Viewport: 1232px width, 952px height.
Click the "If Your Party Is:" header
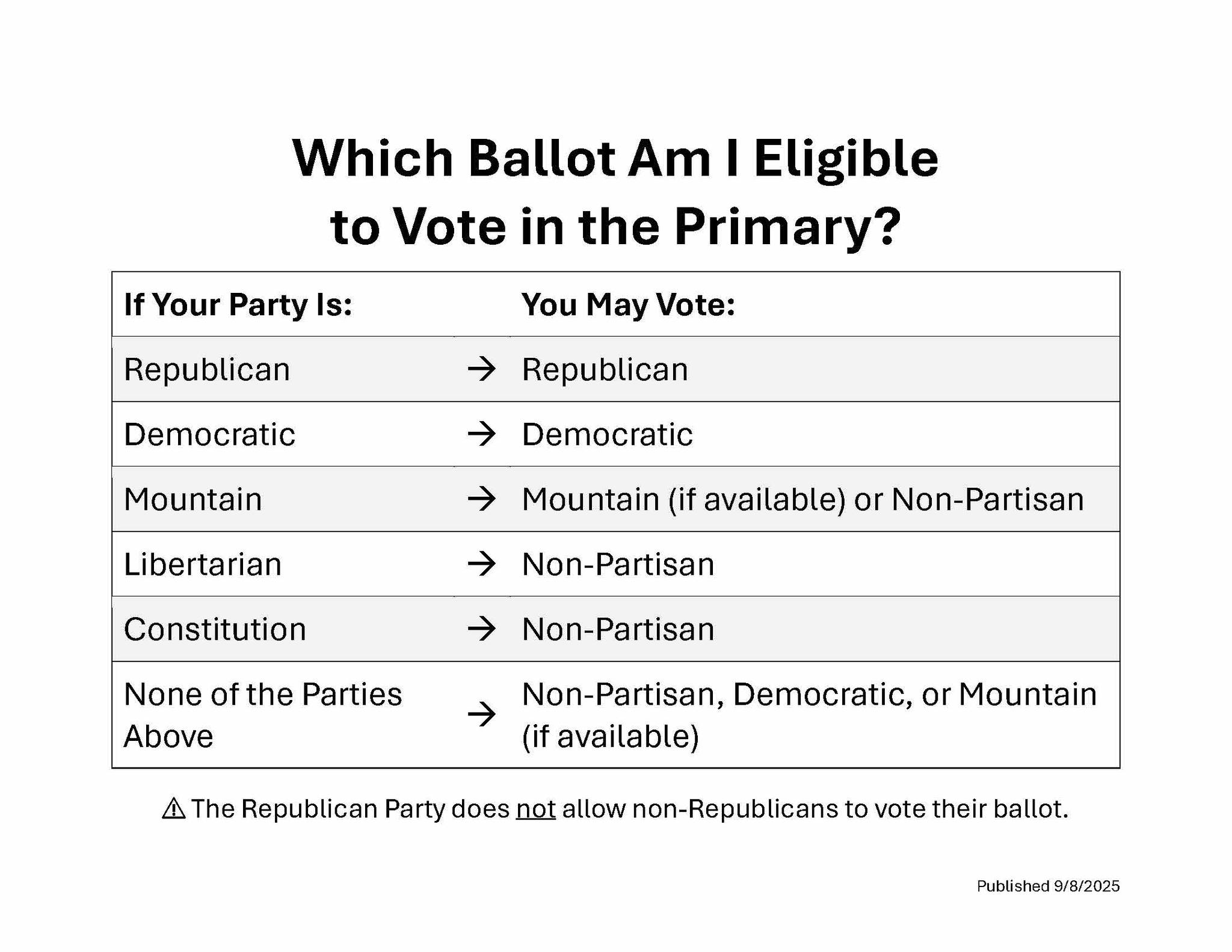(238, 304)
